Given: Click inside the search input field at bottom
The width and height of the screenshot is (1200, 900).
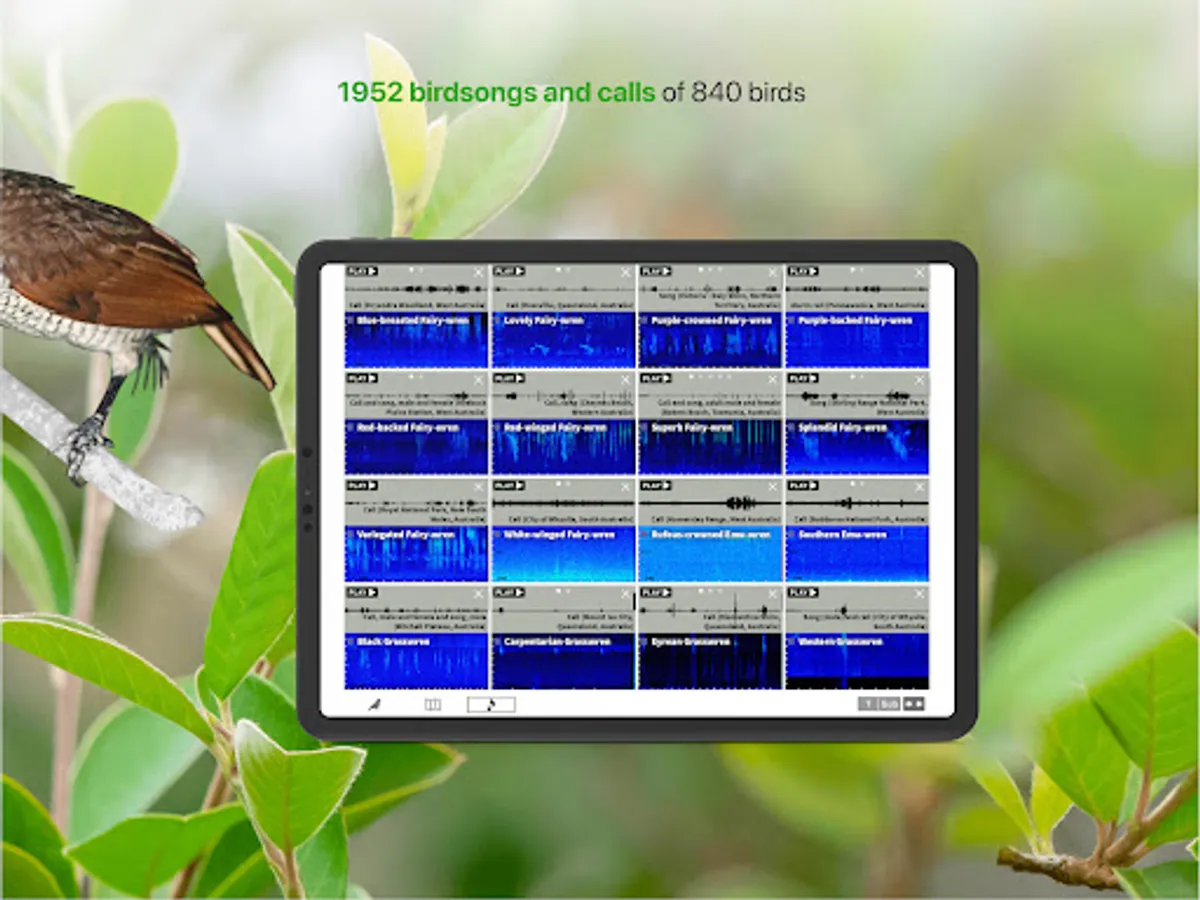Looking at the screenshot, I should [490, 706].
